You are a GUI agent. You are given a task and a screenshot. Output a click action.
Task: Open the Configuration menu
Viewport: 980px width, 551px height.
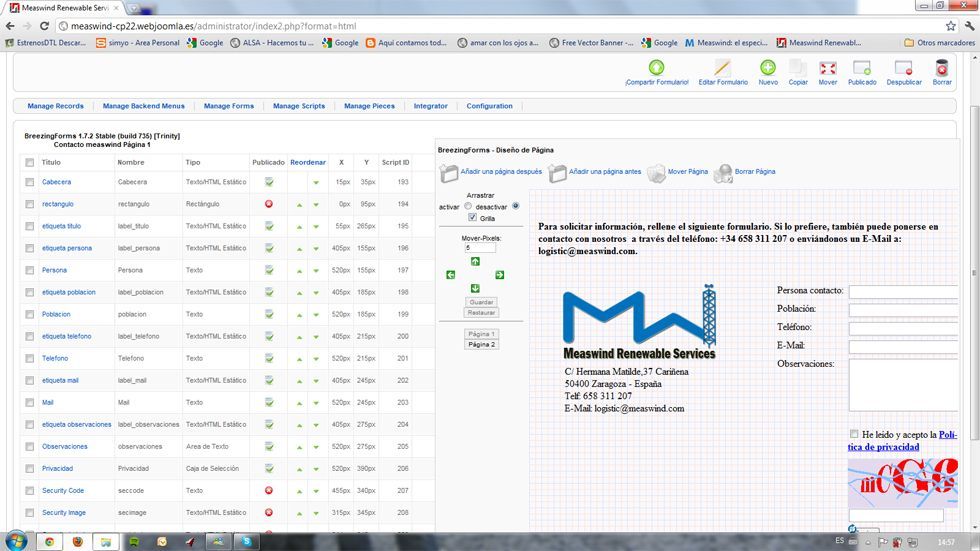pyautogui.click(x=489, y=106)
